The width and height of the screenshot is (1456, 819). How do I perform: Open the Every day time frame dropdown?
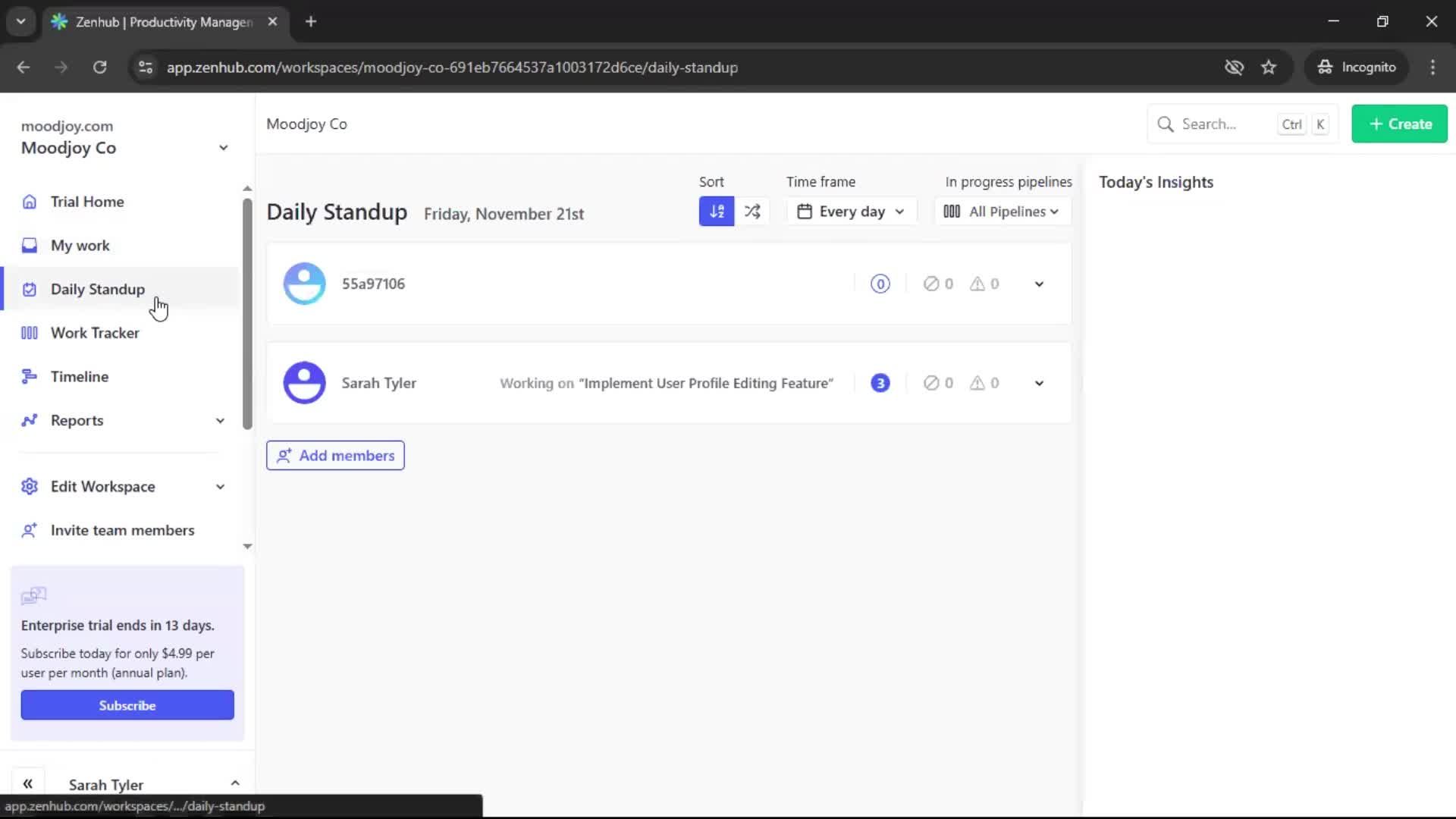(x=851, y=211)
